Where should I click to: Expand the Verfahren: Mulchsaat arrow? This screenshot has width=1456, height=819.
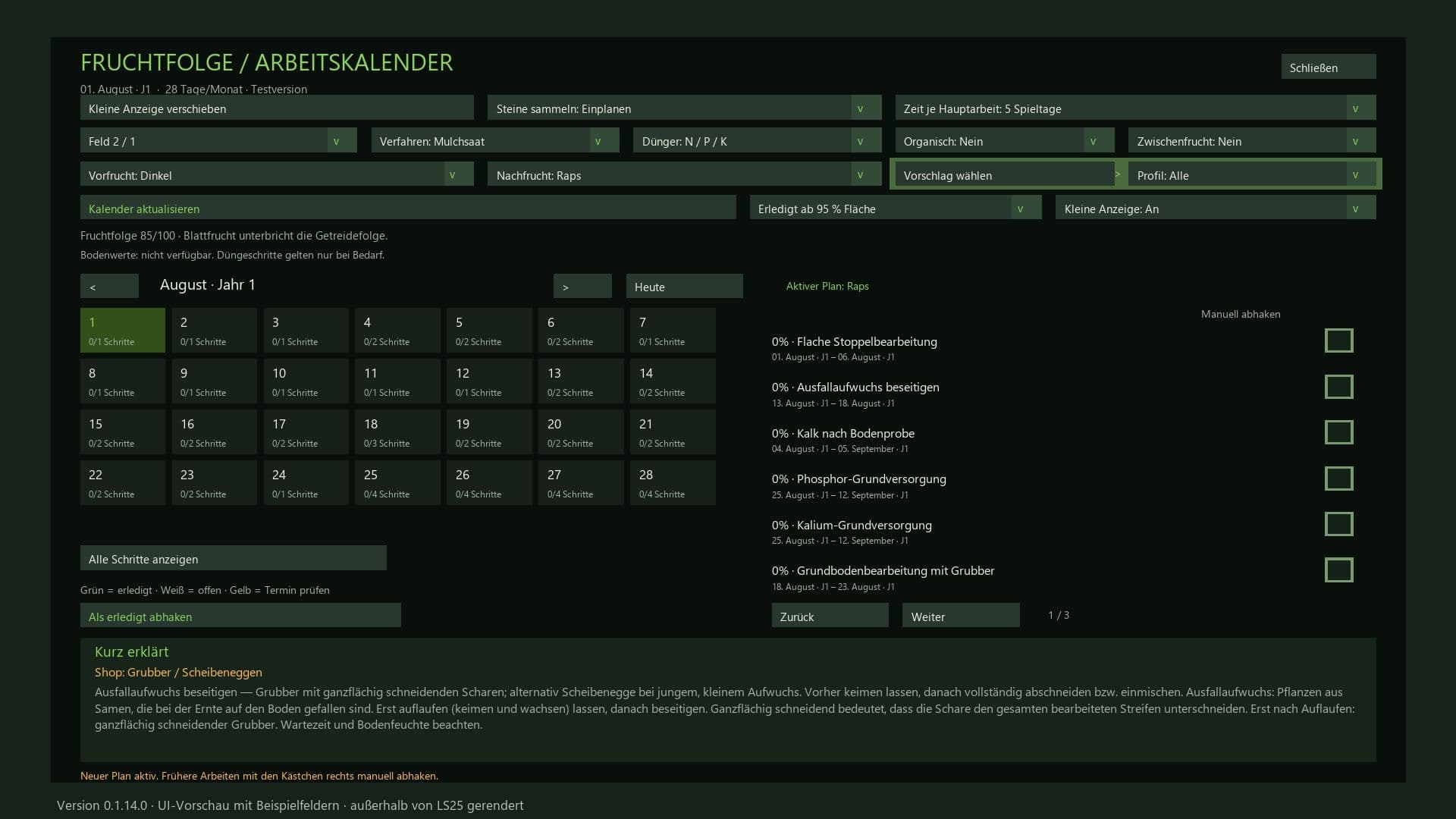point(598,140)
